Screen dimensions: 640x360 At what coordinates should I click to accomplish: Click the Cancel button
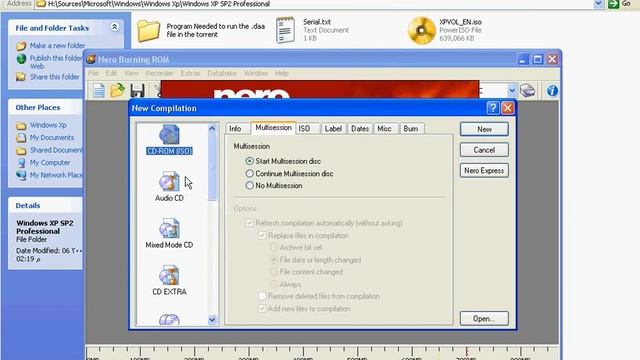[484, 150]
